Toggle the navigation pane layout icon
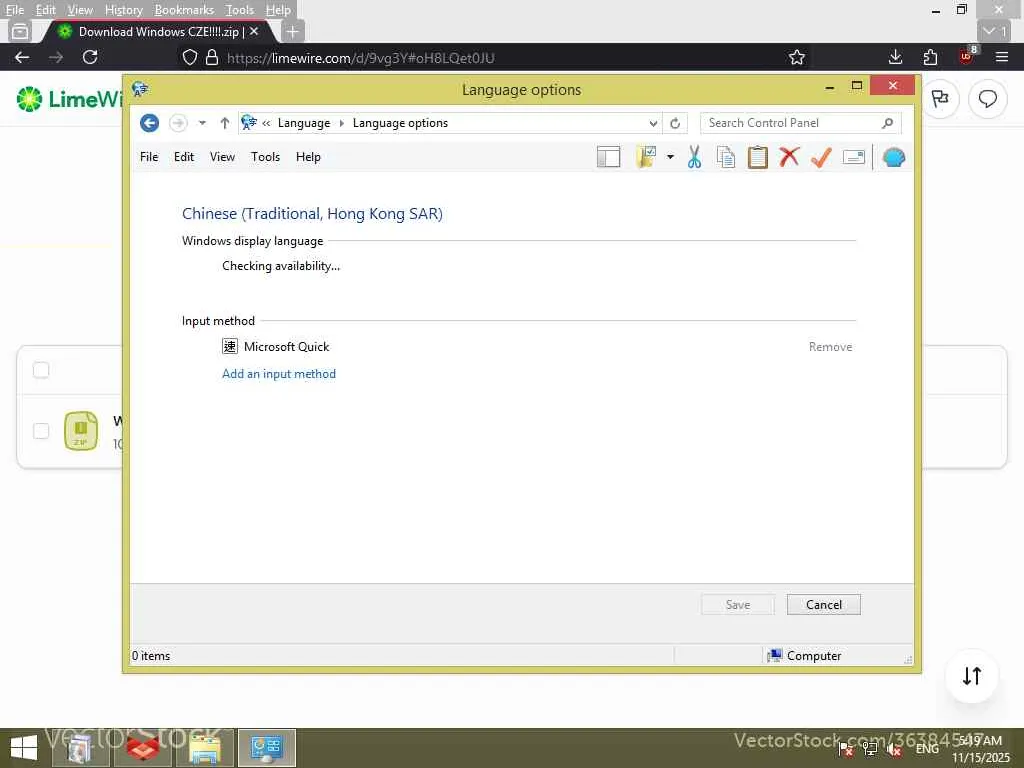Viewport: 1024px width, 768px height. click(x=608, y=157)
